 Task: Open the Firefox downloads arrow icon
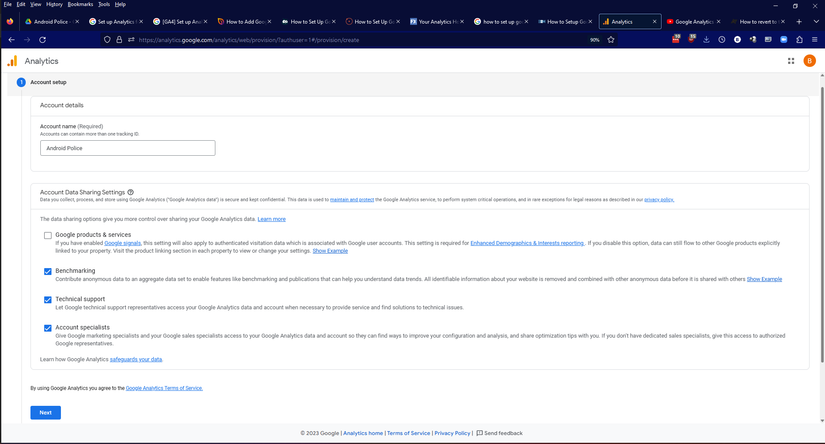click(x=707, y=39)
